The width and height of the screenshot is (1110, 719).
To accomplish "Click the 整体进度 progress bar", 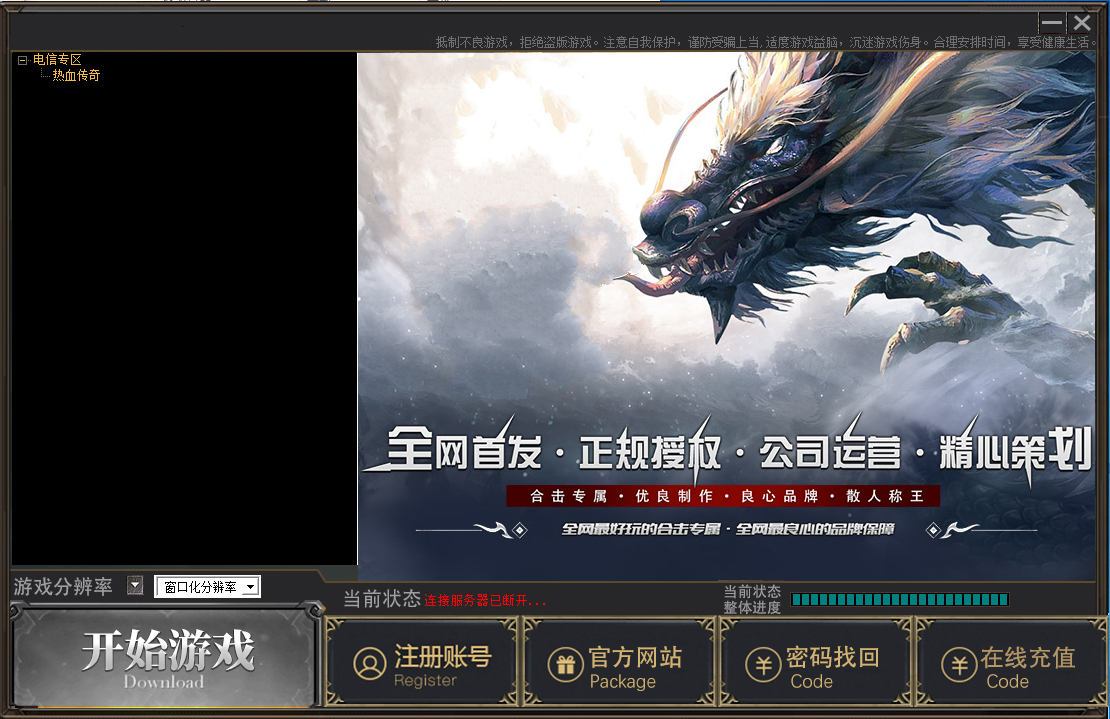I will click(900, 600).
